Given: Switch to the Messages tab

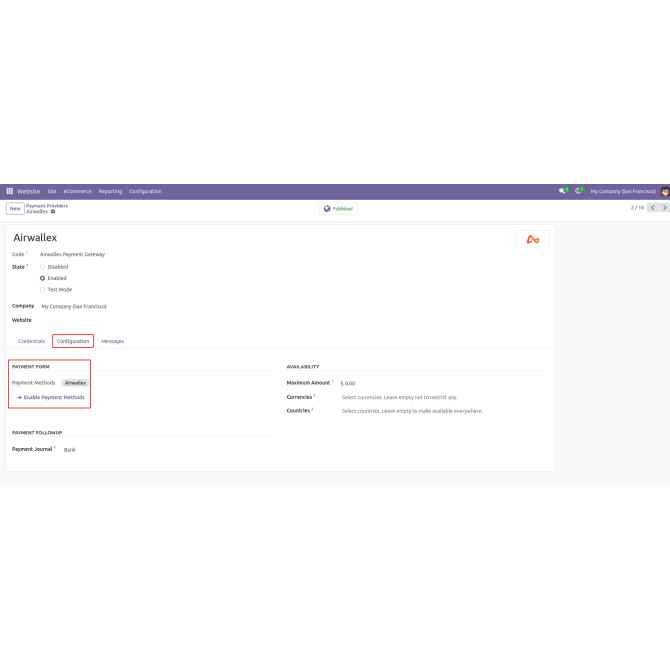Looking at the screenshot, I should point(112,341).
